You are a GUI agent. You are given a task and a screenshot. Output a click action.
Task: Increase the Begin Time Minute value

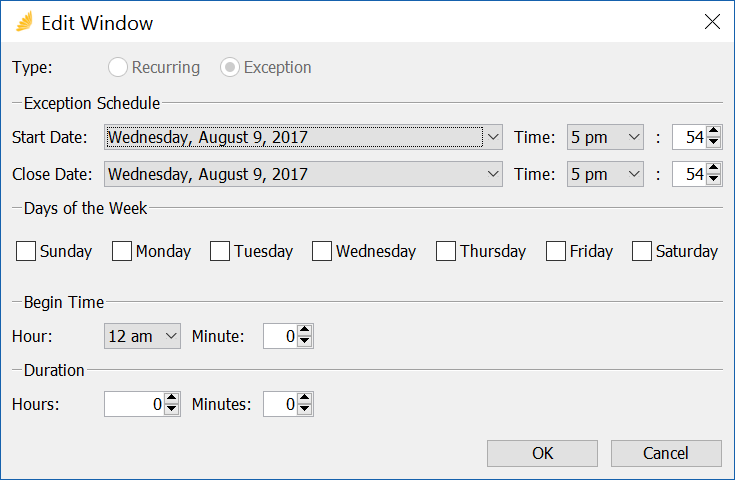point(305,330)
